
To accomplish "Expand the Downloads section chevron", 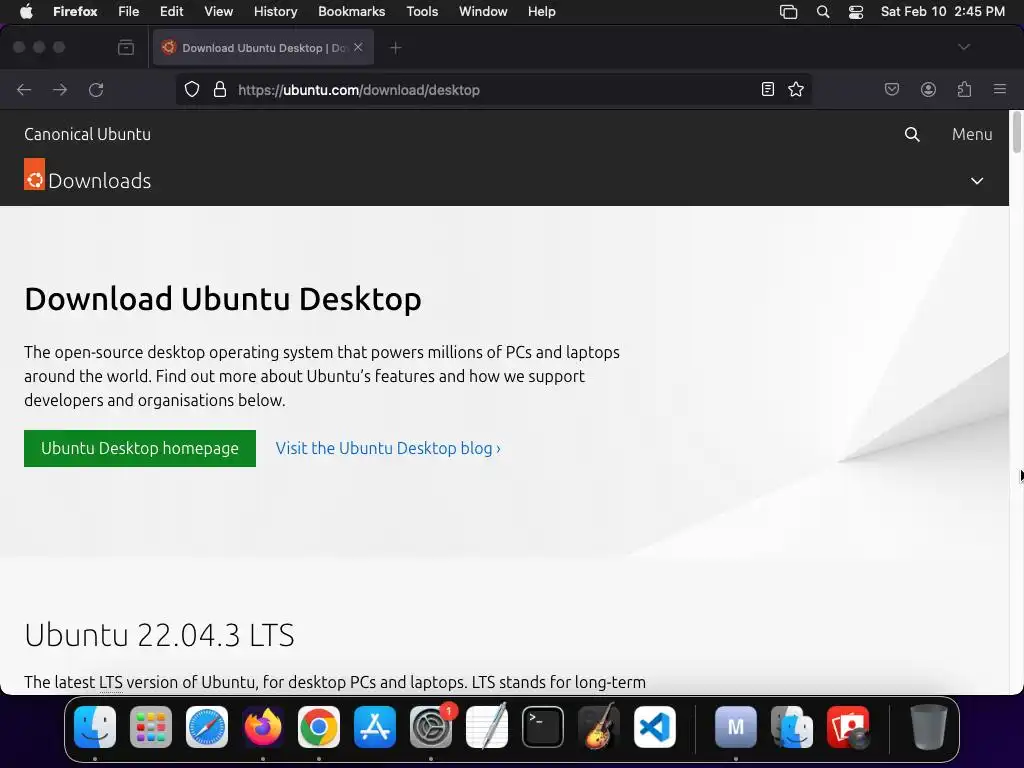I will tap(977, 181).
